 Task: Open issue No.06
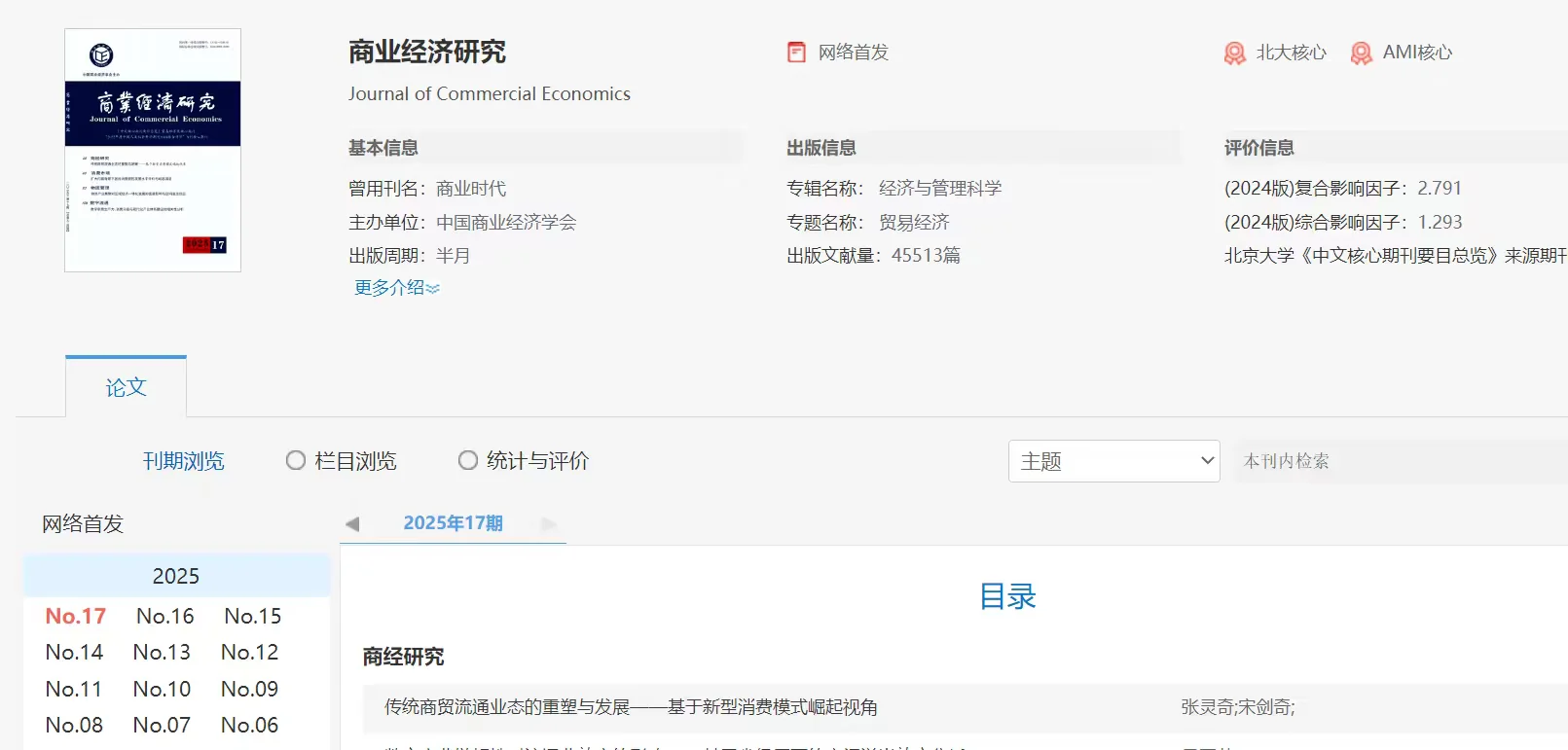click(x=250, y=725)
